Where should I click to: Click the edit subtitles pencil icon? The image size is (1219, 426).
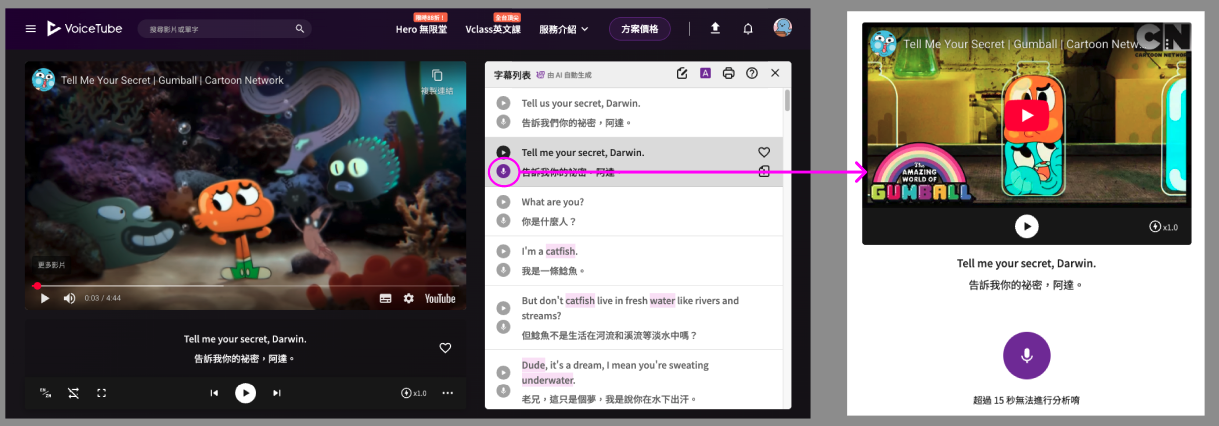(x=682, y=73)
